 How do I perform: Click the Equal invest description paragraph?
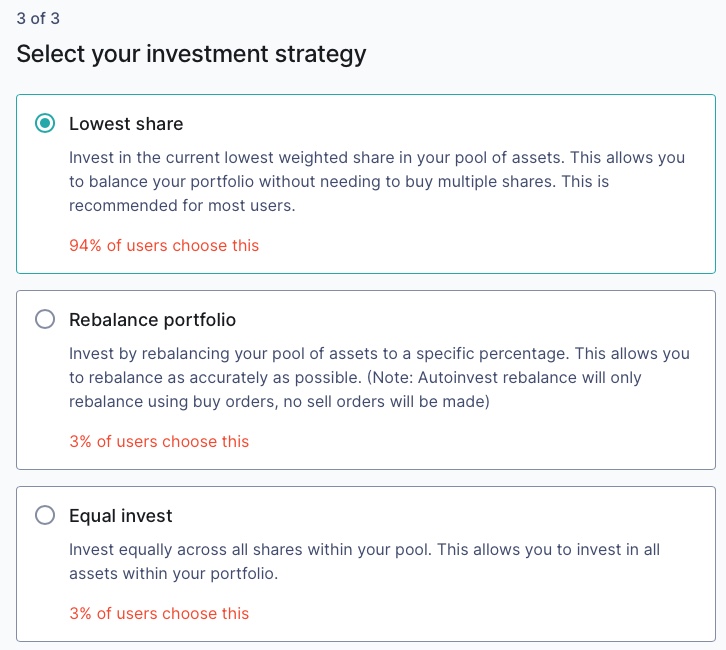364,562
